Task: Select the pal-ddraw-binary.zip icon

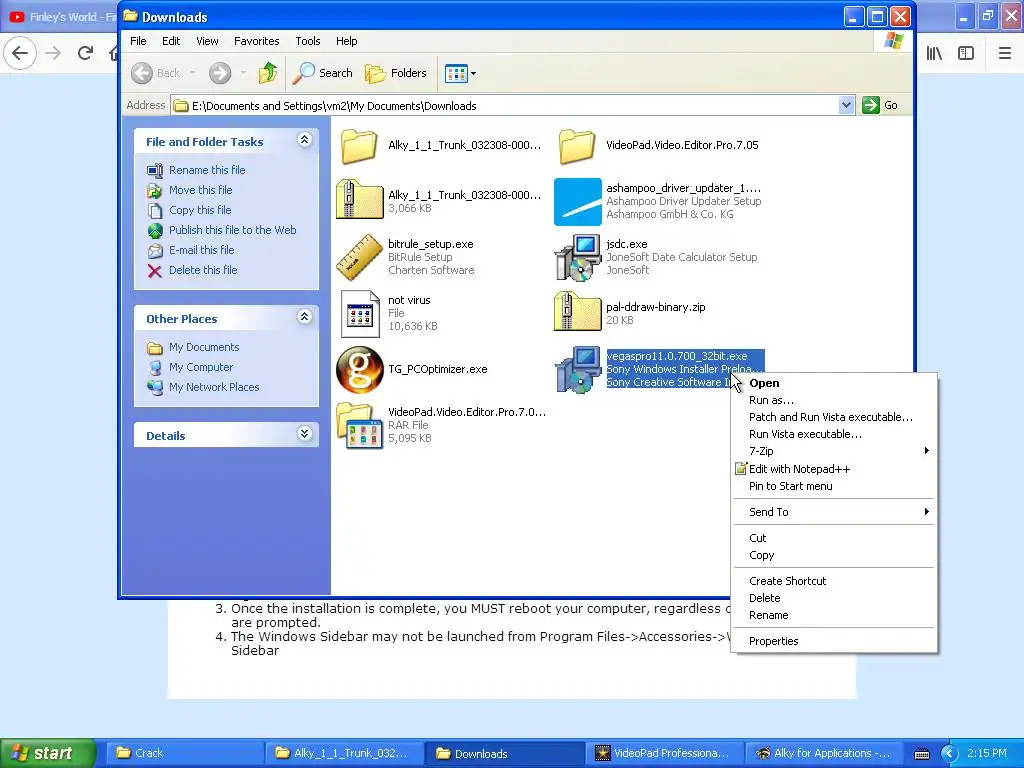Action: click(577, 312)
